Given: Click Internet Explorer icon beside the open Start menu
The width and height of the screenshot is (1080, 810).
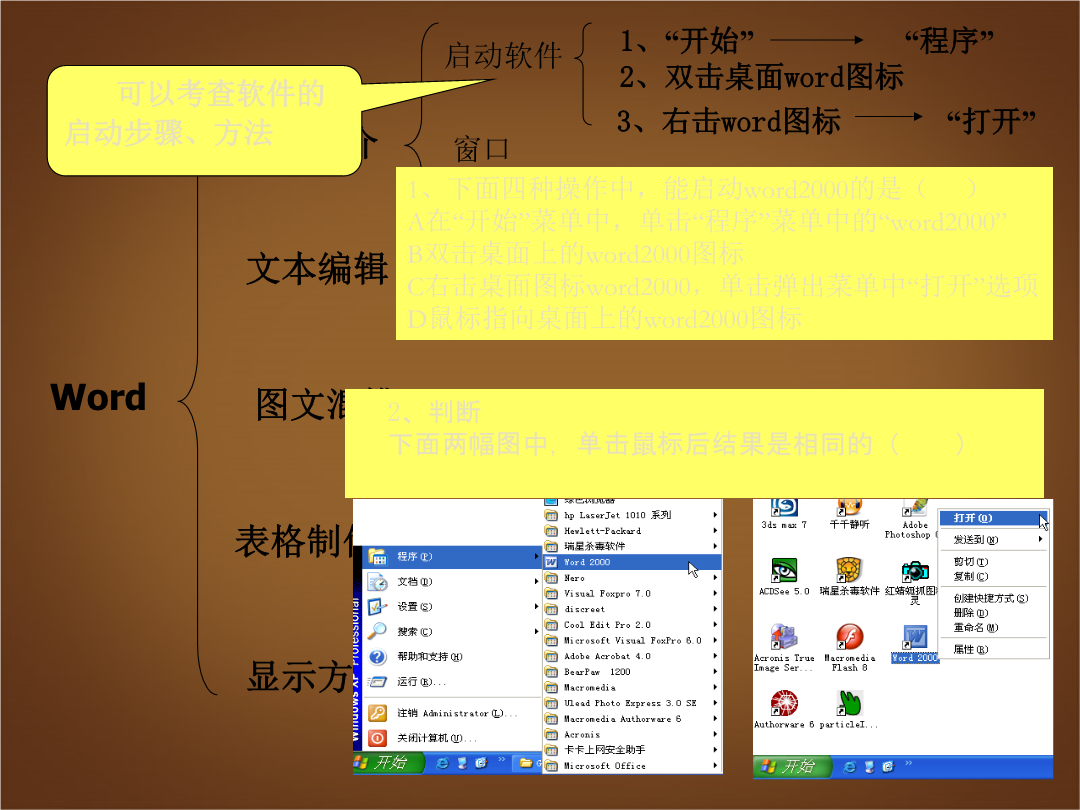Looking at the screenshot, I should (x=442, y=763).
